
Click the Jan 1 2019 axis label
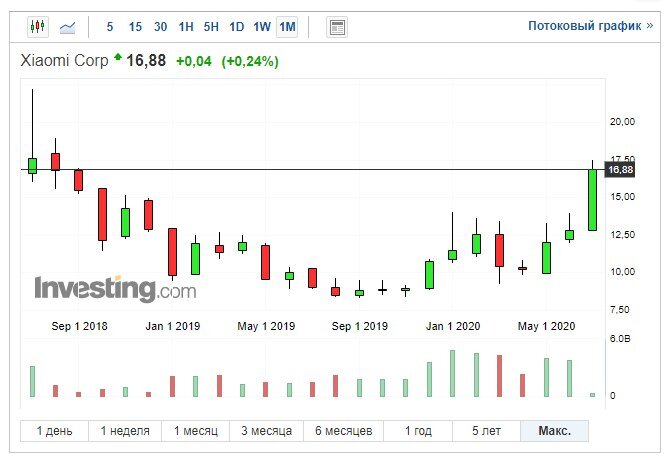coord(172,326)
